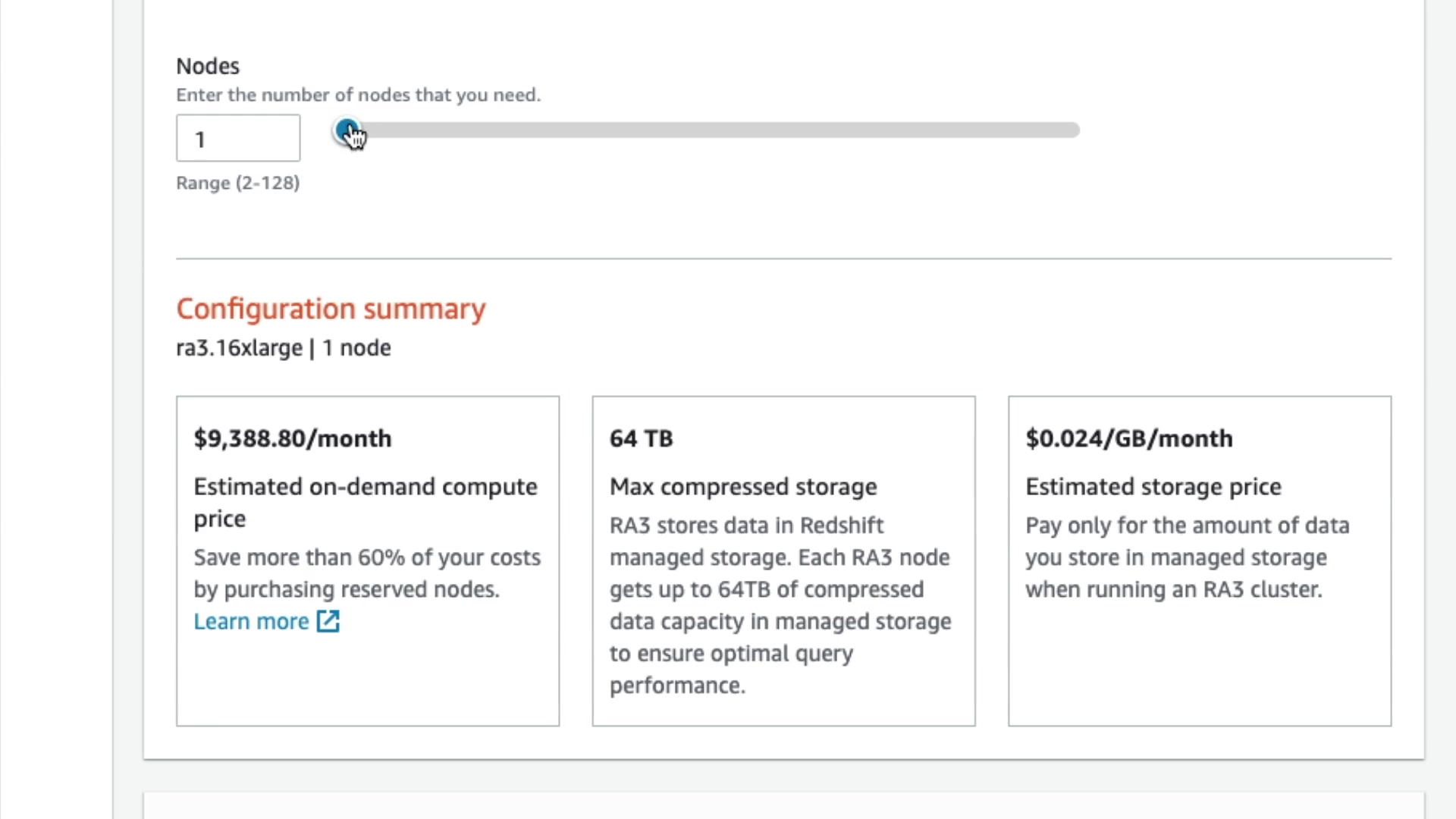Click the far right end of Nodes slider track
This screenshot has height=819, width=1456.
pos(1075,130)
